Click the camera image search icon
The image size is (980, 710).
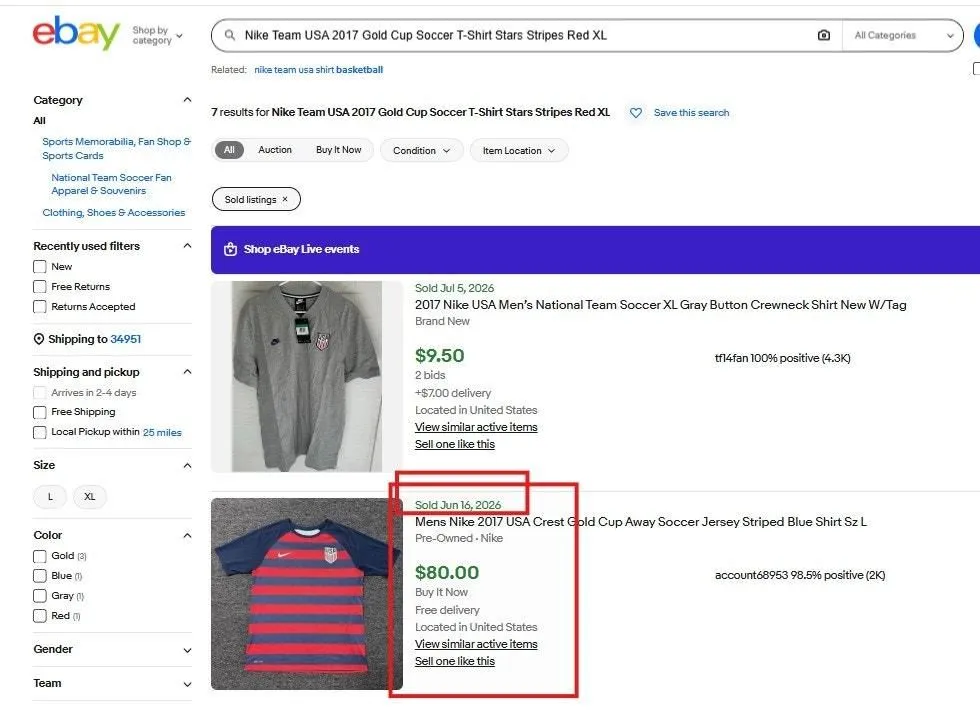[824, 35]
